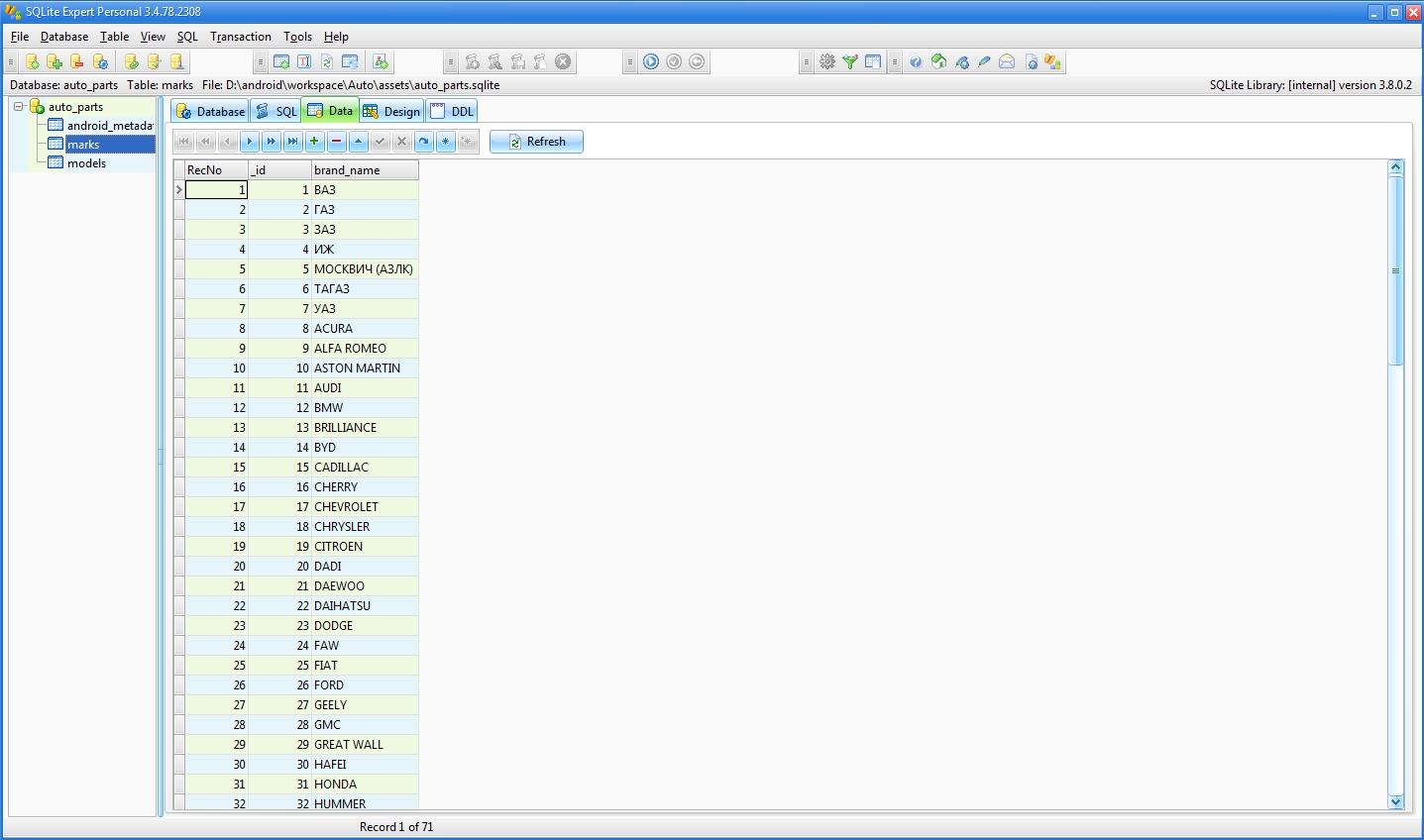Go to next record arrow
The height and width of the screenshot is (840, 1424).
point(250,142)
